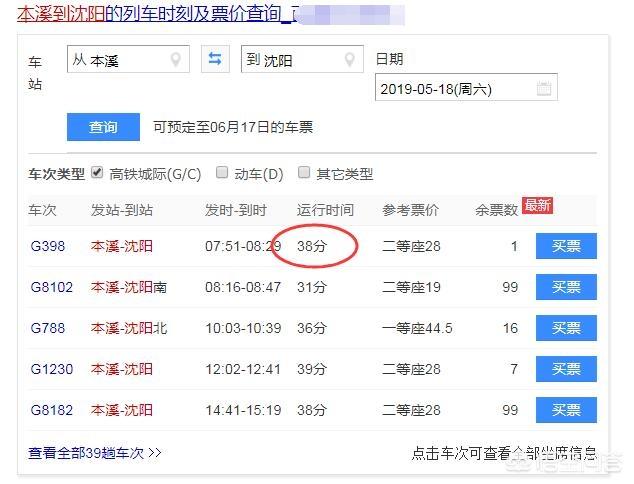
Task: Enable 动车(D) train type checkbox
Action: click(222, 172)
